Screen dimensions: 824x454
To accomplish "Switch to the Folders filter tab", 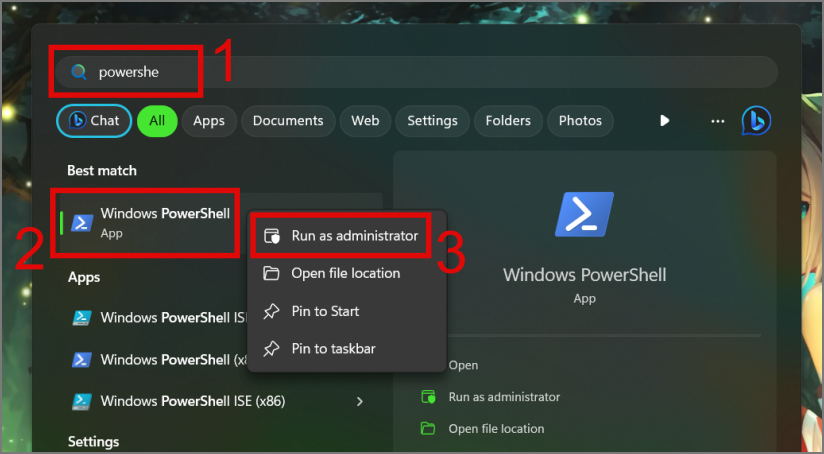I will [x=508, y=121].
